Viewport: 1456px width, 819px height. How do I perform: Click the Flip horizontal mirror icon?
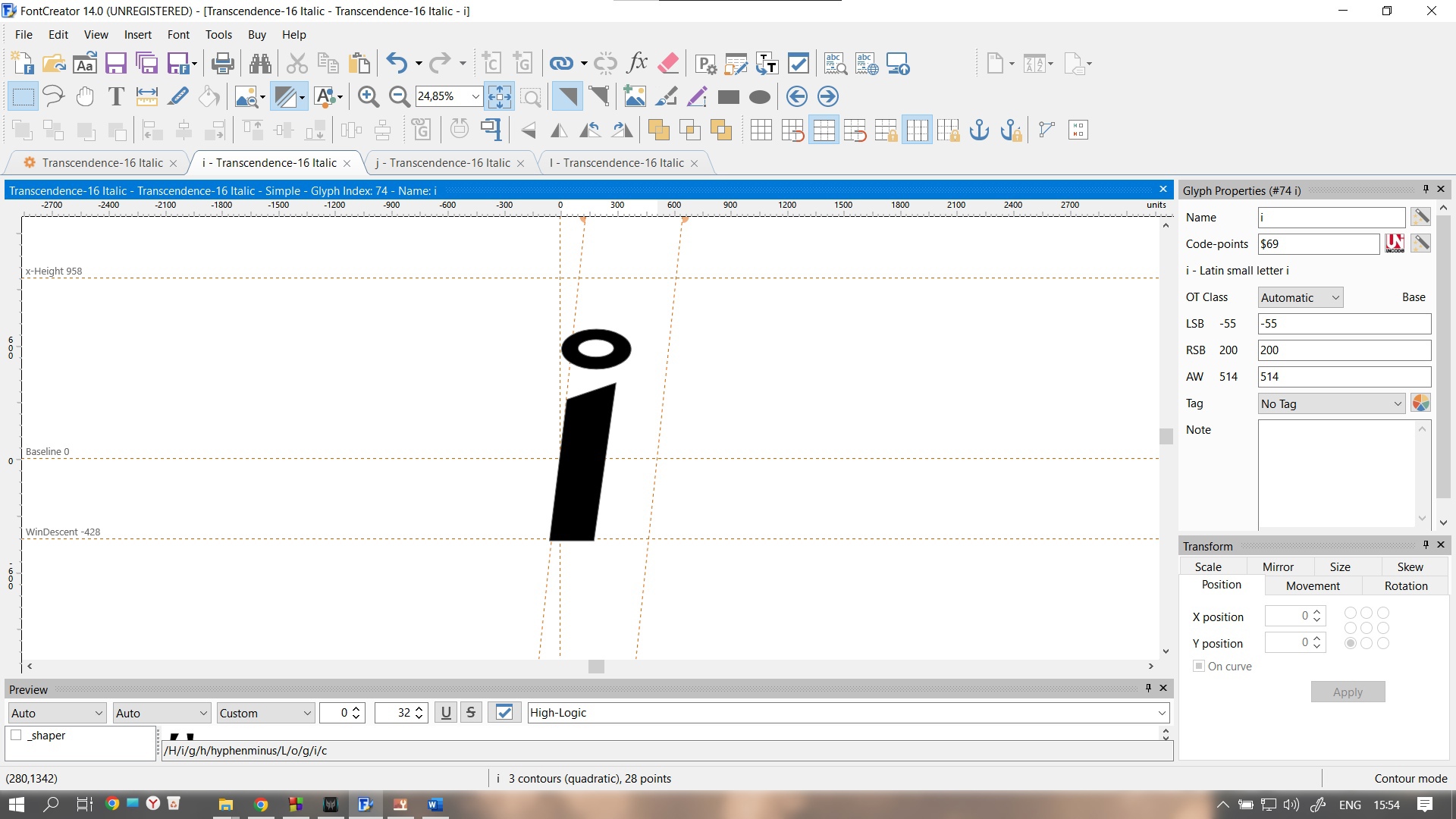click(559, 130)
